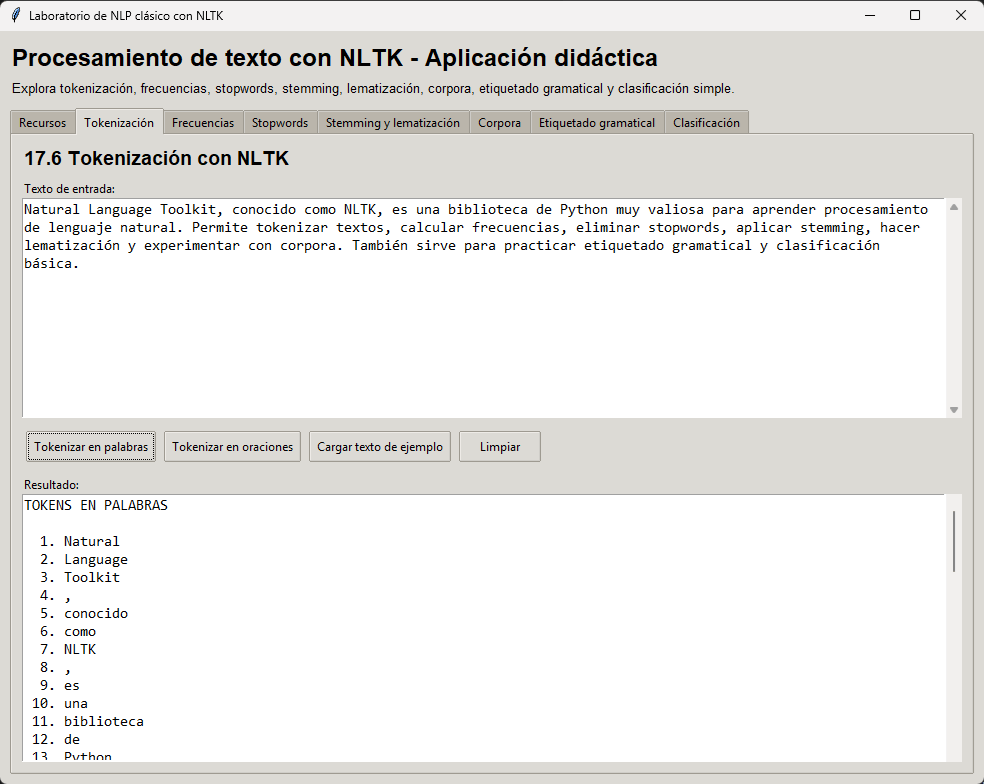Viewport: 984px width, 784px height.
Task: Switch to the Etiquetado gramatical tab
Action: (597, 122)
